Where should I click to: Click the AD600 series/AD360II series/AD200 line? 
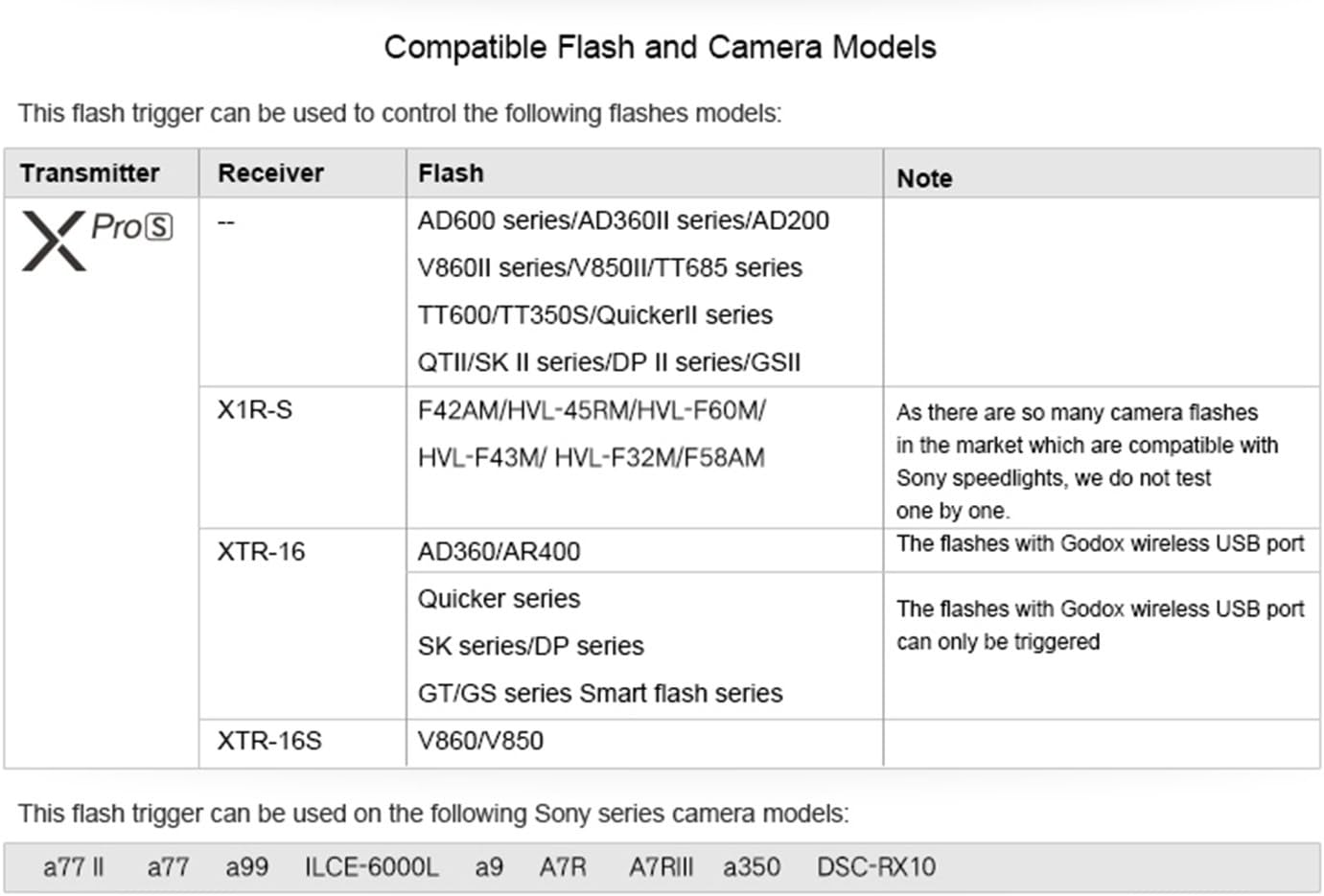623,220
